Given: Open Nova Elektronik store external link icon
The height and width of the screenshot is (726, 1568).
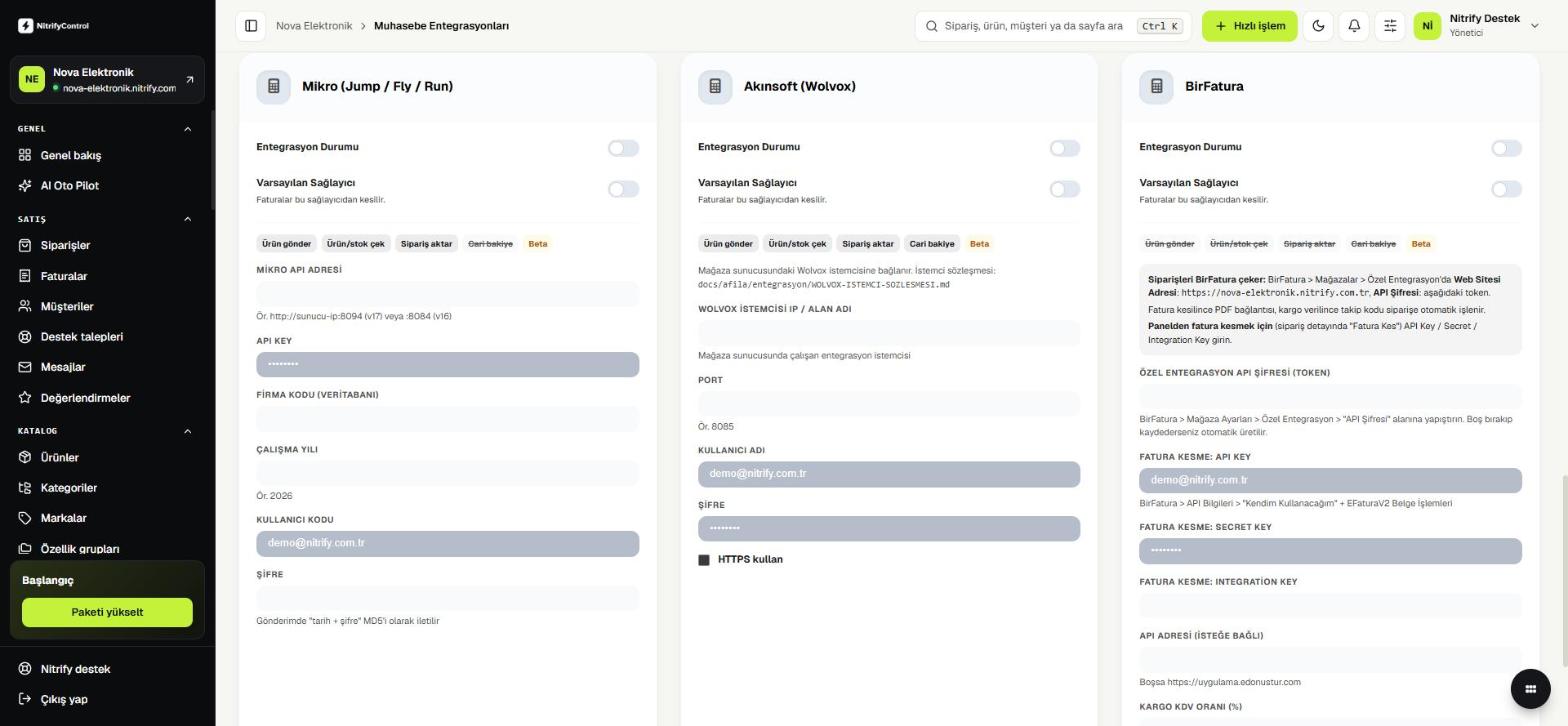Looking at the screenshot, I should click(x=190, y=80).
